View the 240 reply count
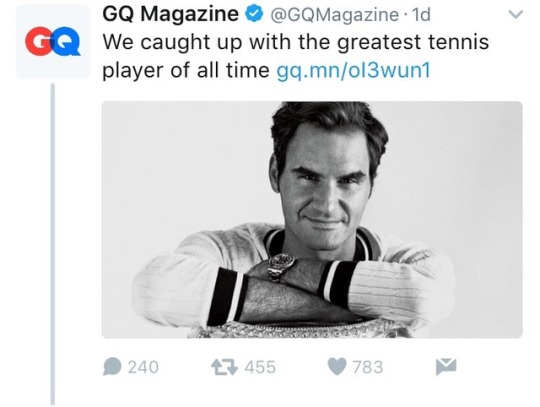 point(143,367)
